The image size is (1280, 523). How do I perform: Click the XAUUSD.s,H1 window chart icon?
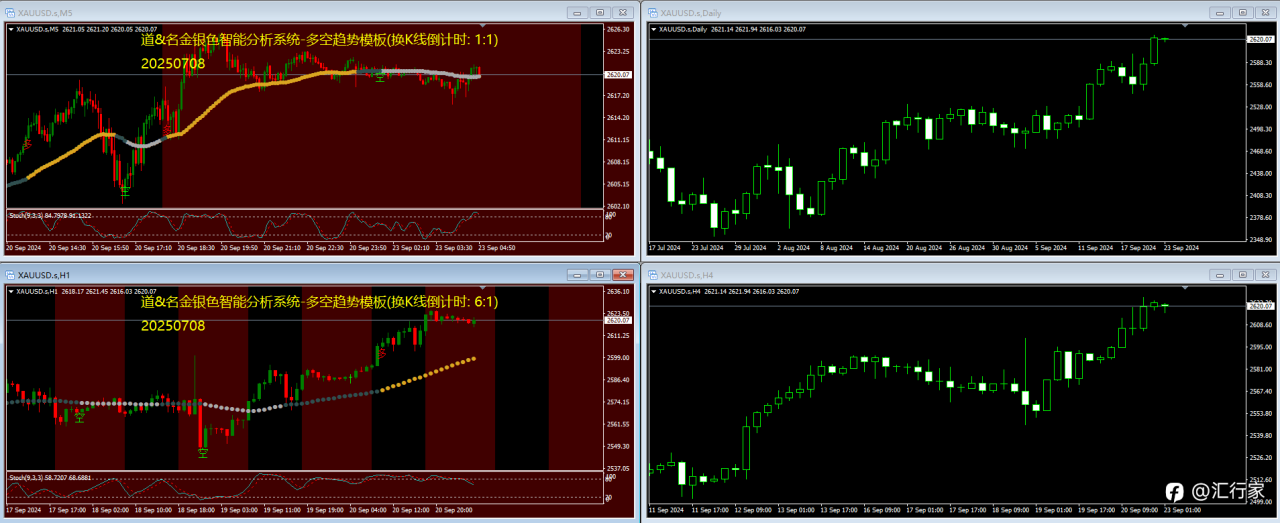[x=10, y=274]
